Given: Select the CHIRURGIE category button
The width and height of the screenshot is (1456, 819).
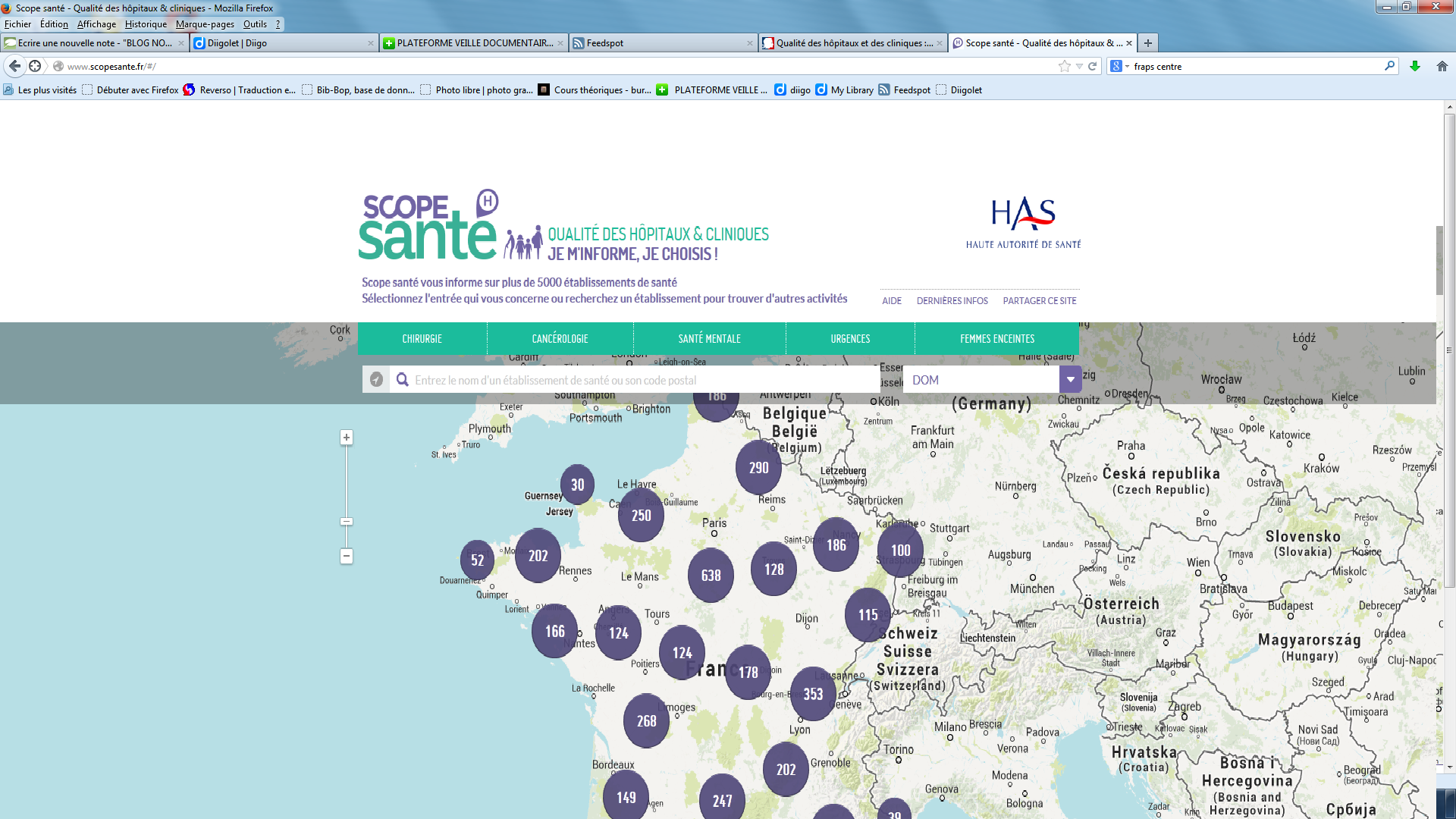Looking at the screenshot, I should [x=422, y=339].
